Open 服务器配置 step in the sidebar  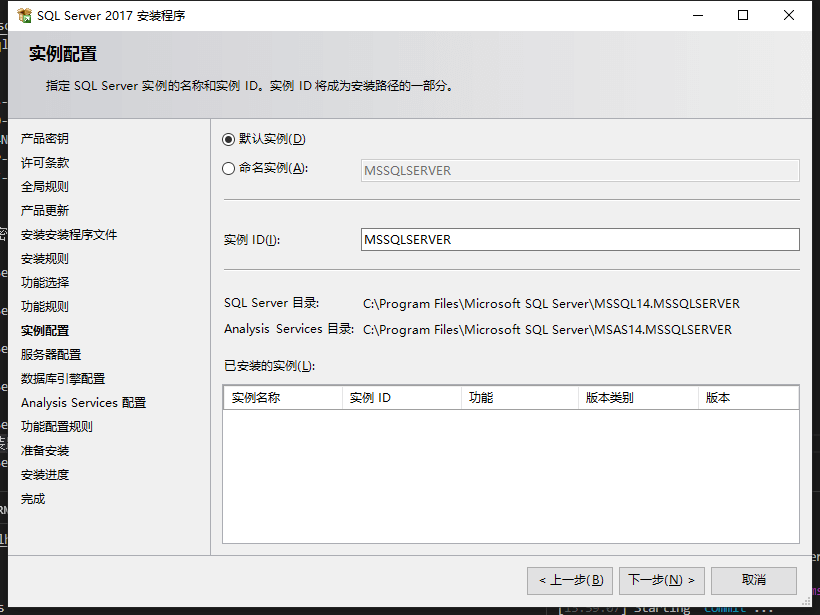[x=51, y=355]
